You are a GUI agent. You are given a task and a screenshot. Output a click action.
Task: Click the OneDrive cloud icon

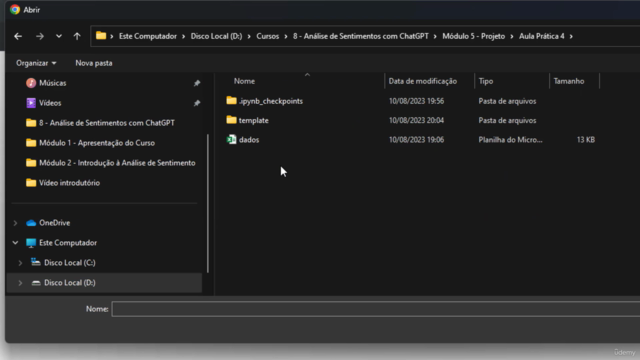pyautogui.click(x=31, y=223)
